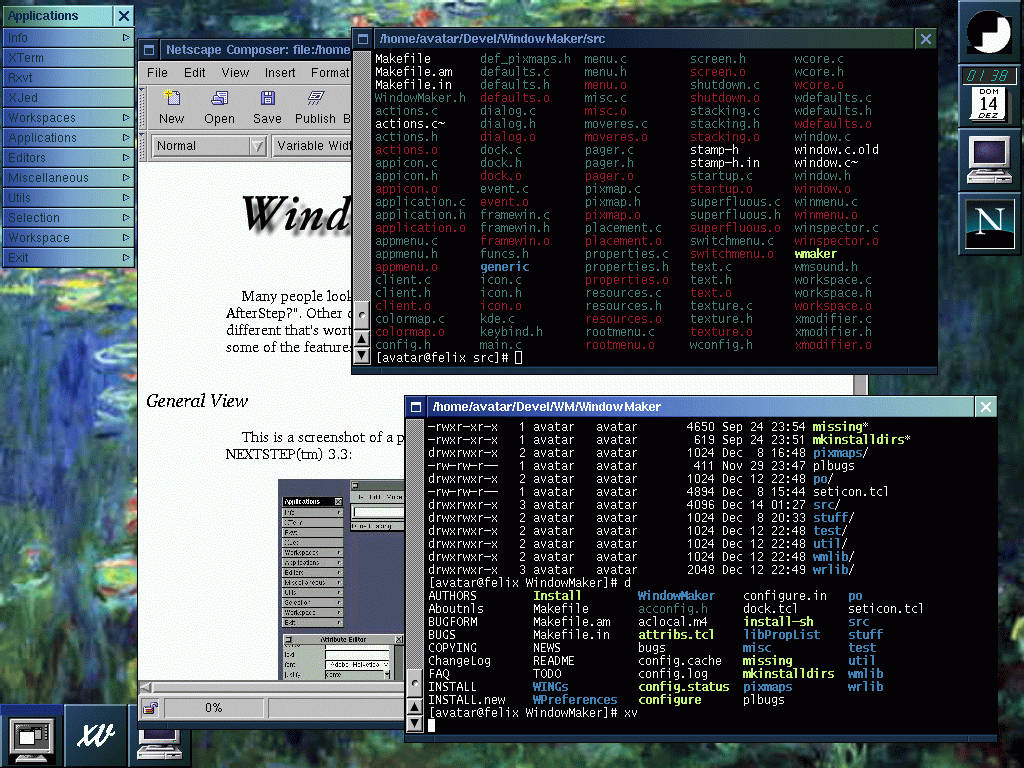
Task: Open the computer monitor dock icon
Action: tap(990, 159)
